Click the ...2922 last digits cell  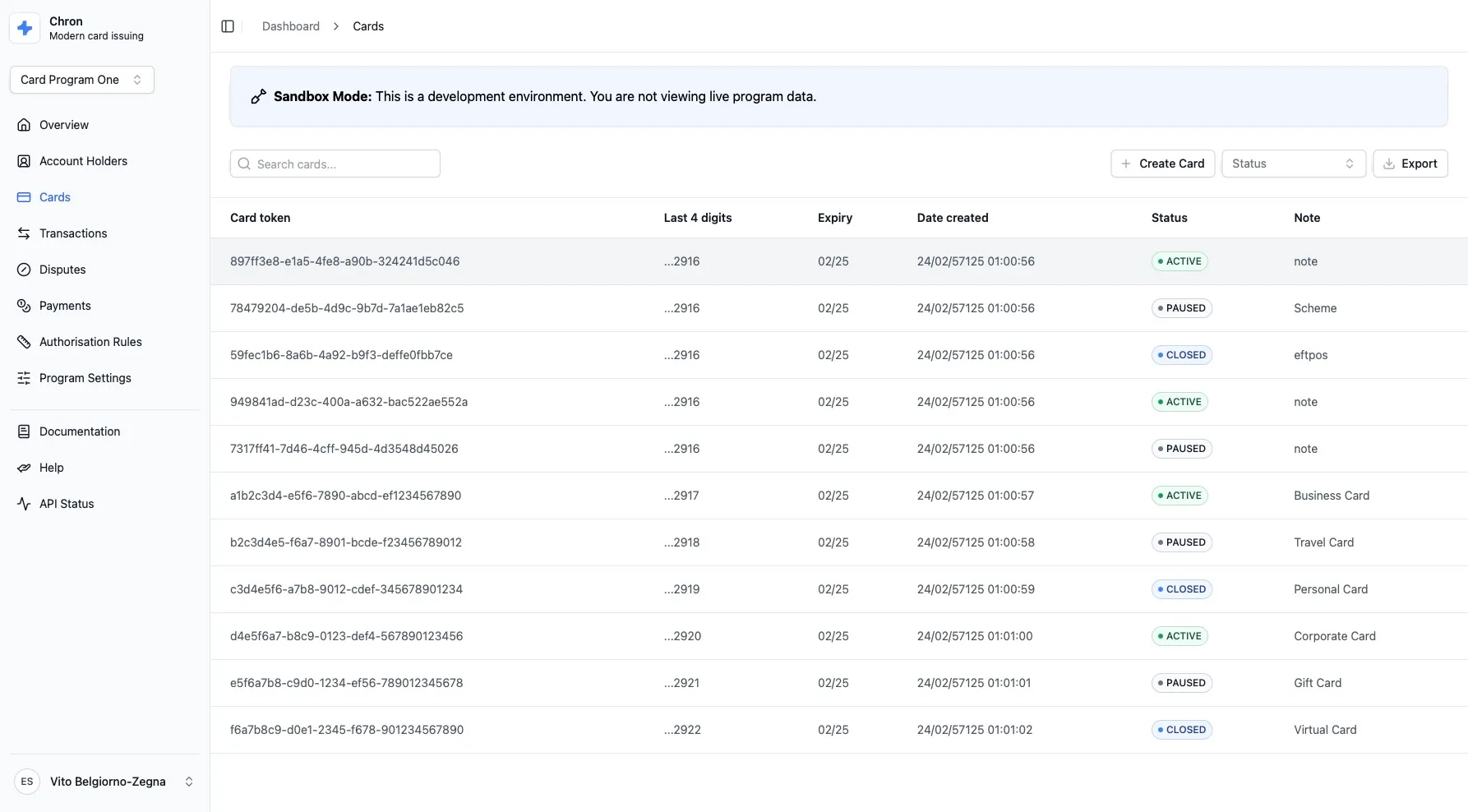click(x=682, y=730)
